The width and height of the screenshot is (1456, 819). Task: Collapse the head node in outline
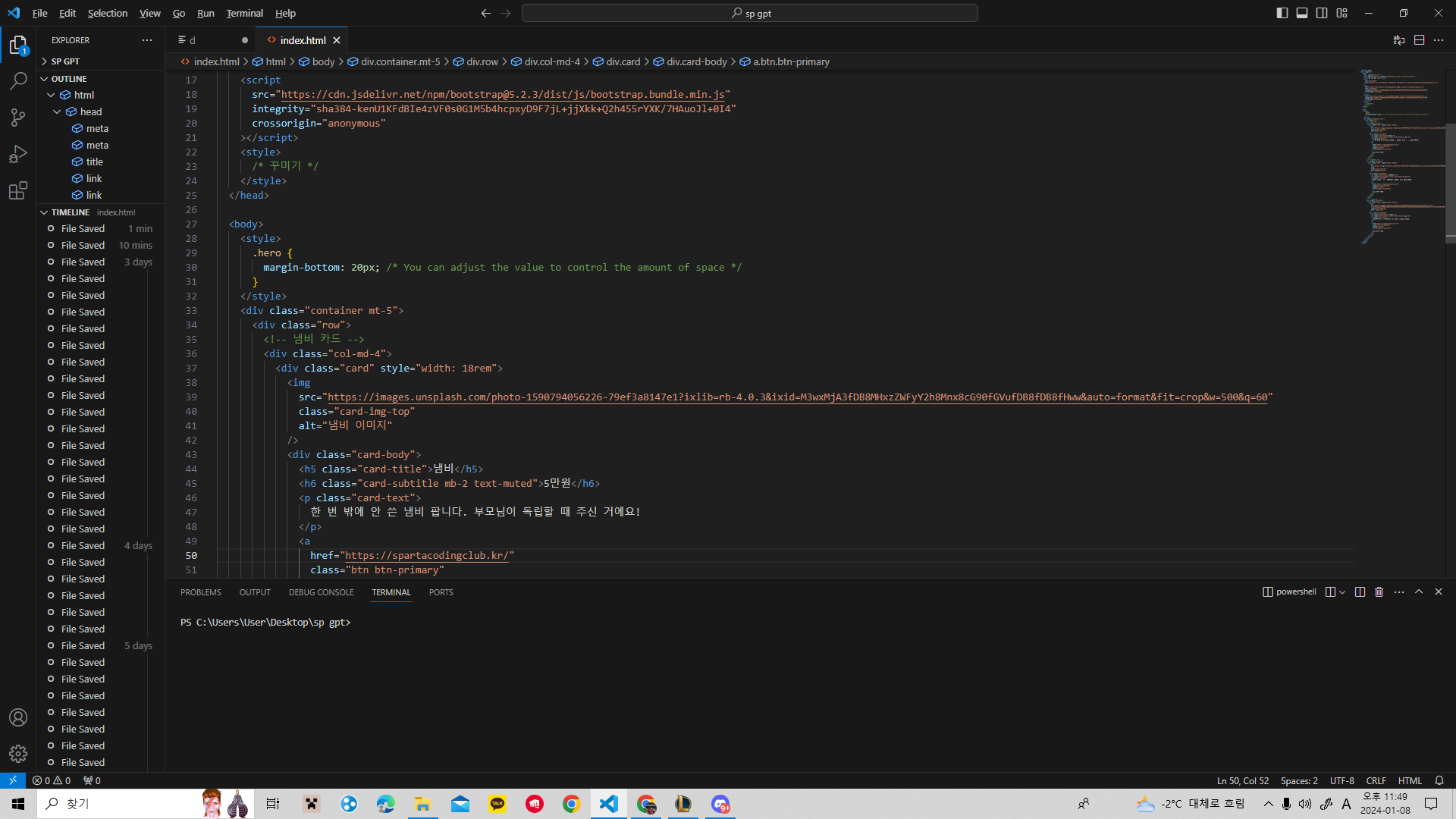coord(58,111)
